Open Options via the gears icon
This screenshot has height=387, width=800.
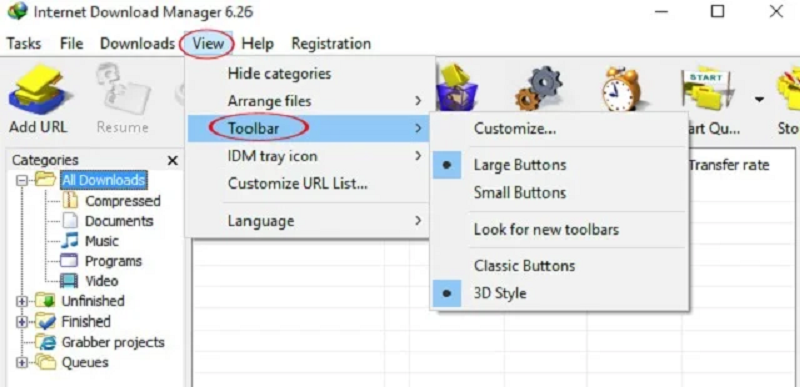click(539, 88)
